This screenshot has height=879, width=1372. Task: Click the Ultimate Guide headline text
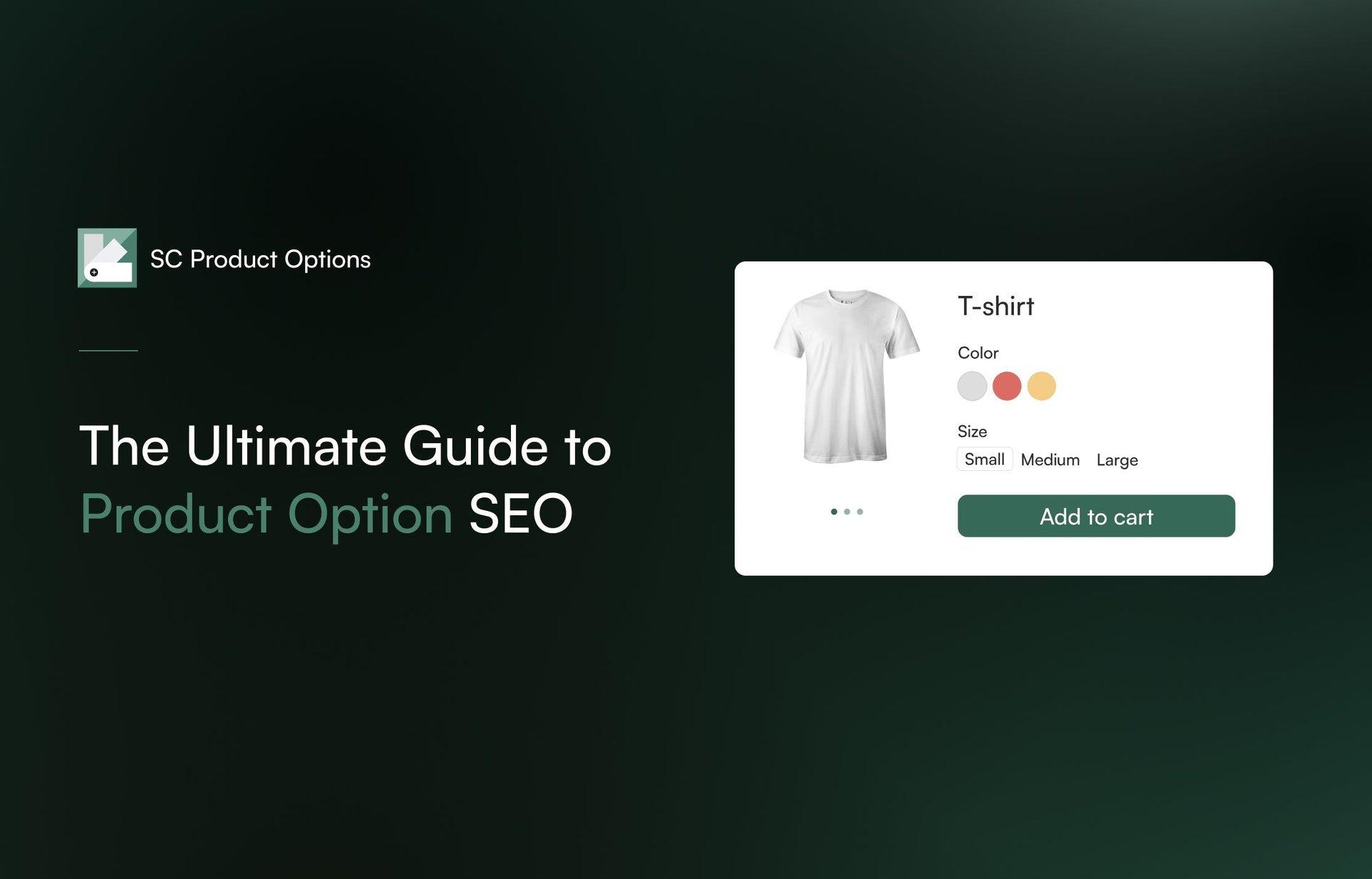345,446
